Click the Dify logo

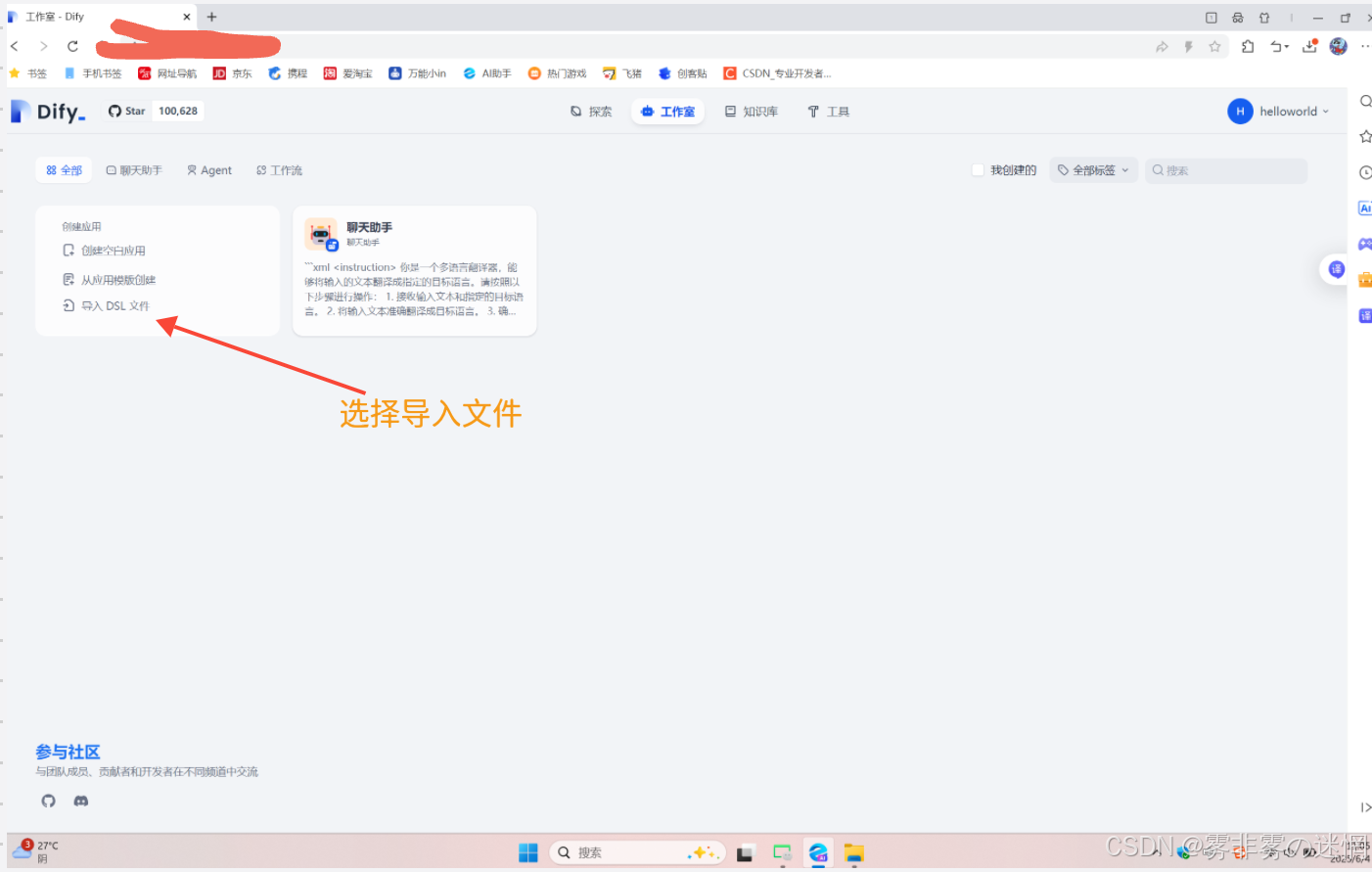click(x=48, y=112)
